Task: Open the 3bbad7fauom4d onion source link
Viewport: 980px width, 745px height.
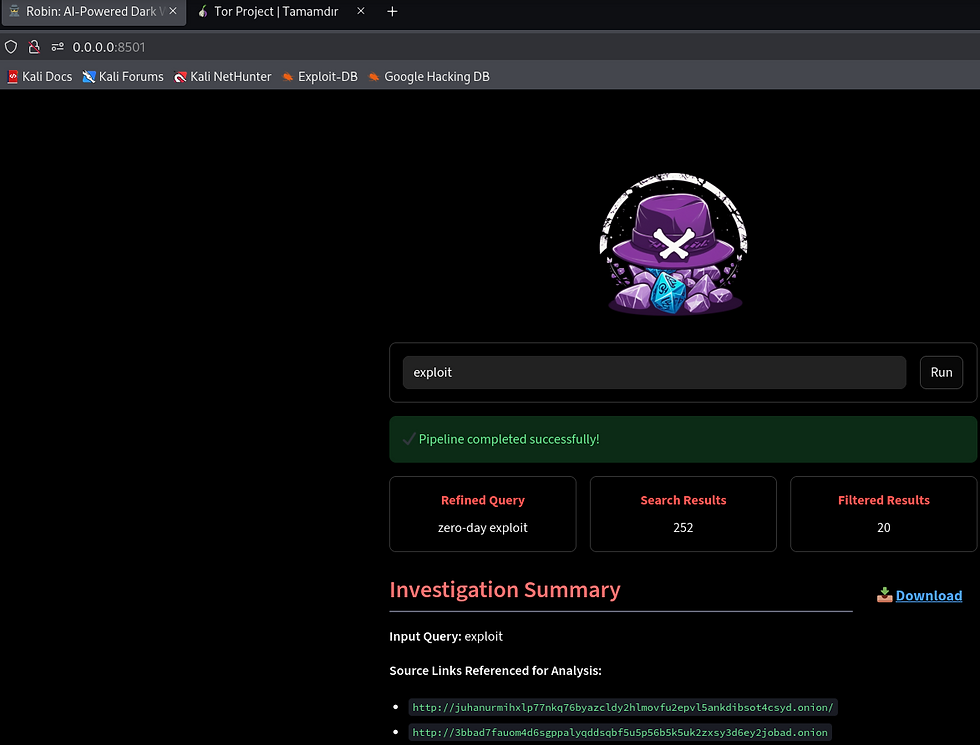Action: tap(618, 732)
